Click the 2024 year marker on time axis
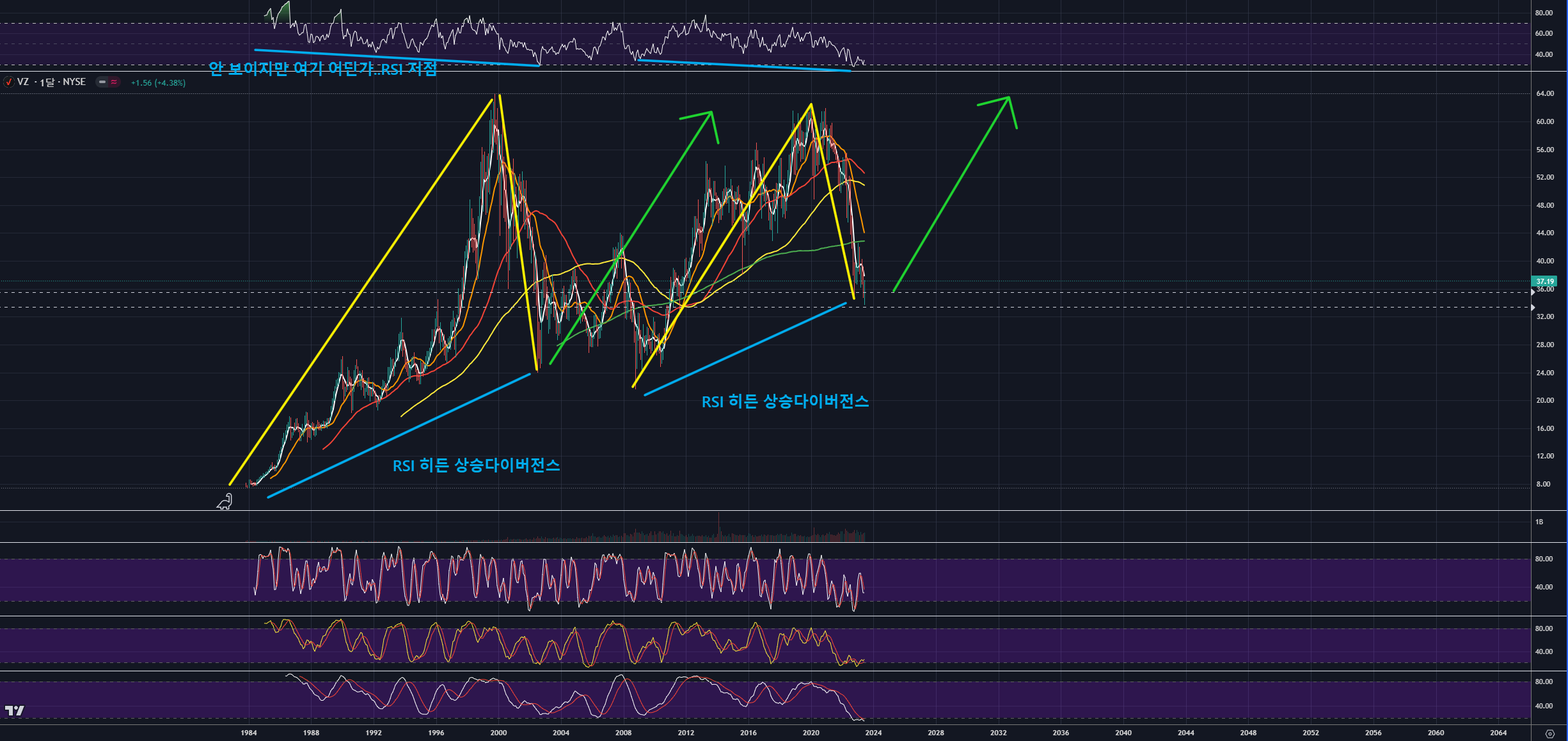 pos(873,733)
